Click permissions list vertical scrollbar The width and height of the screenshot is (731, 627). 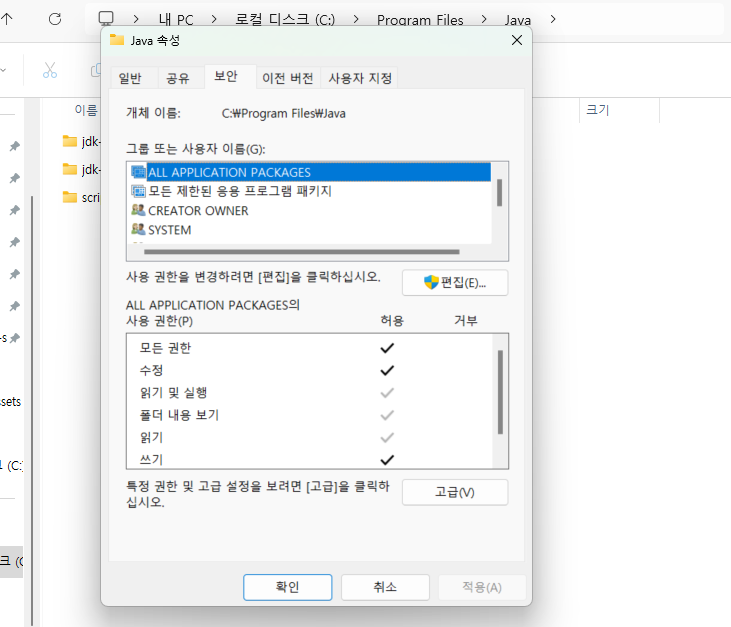(x=500, y=392)
